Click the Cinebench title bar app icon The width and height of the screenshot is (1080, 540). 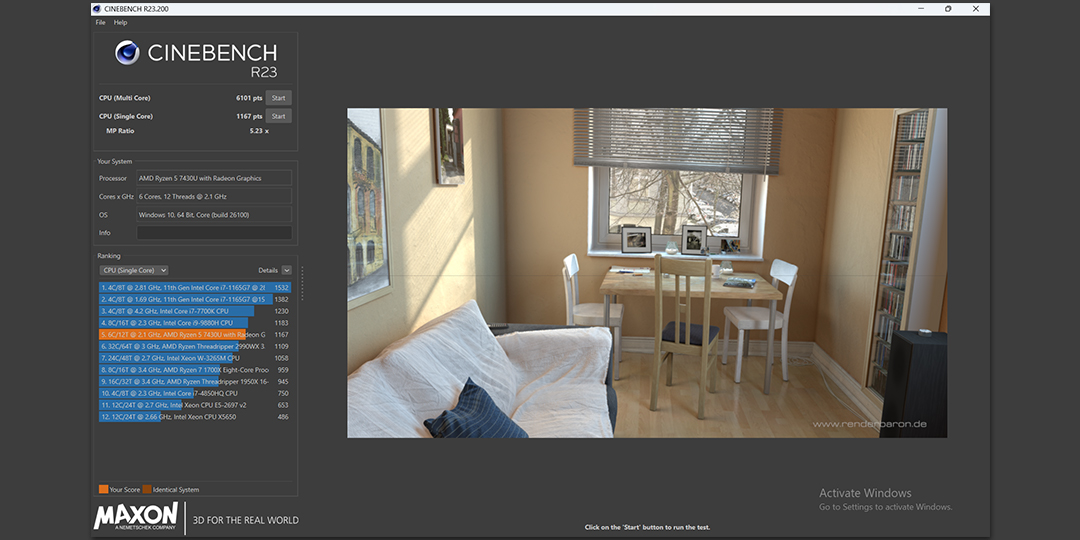point(97,8)
